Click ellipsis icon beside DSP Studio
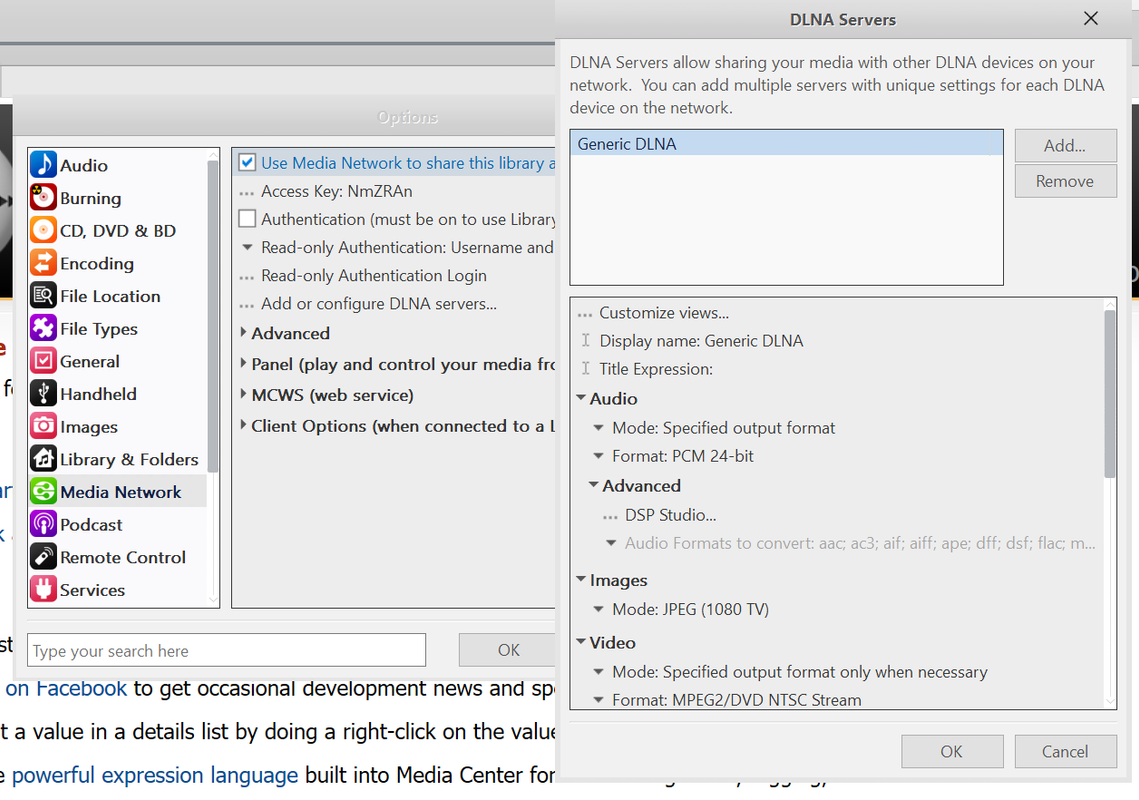Viewport: 1139px width, 800px height. [x=610, y=517]
